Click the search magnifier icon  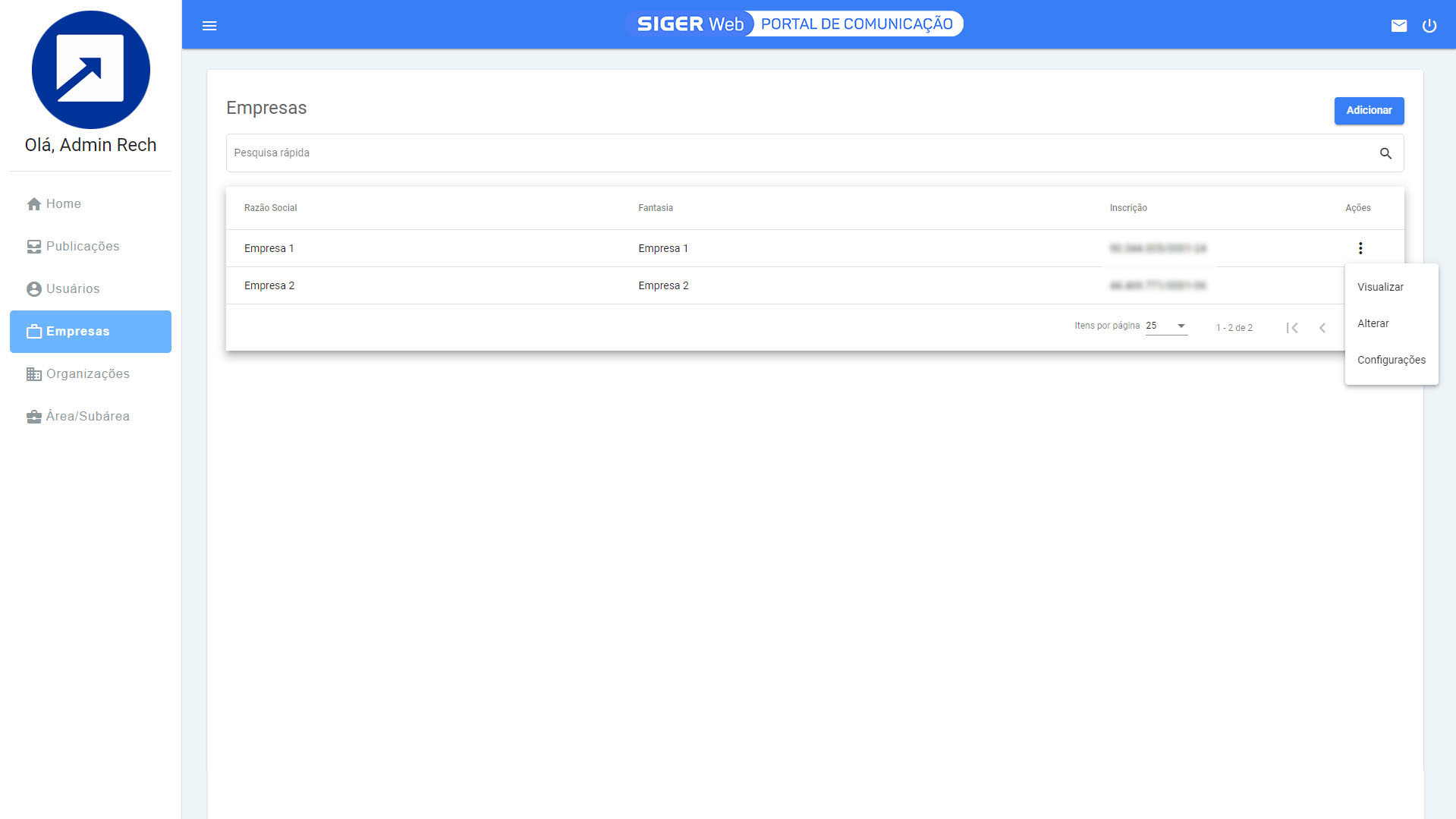(1385, 153)
